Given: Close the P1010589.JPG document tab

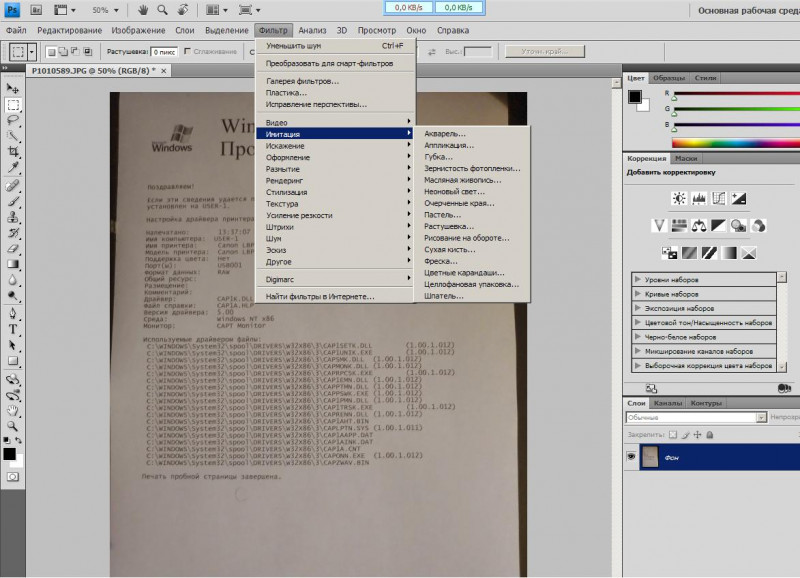Looking at the screenshot, I should coord(164,71).
